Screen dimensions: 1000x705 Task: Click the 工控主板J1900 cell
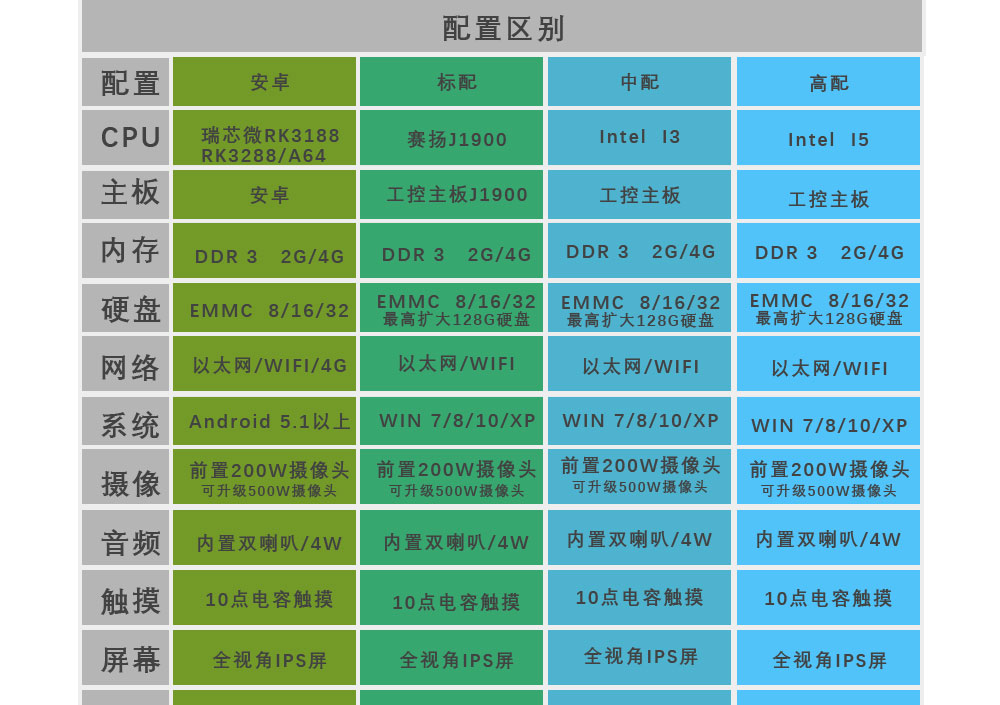pos(452,195)
